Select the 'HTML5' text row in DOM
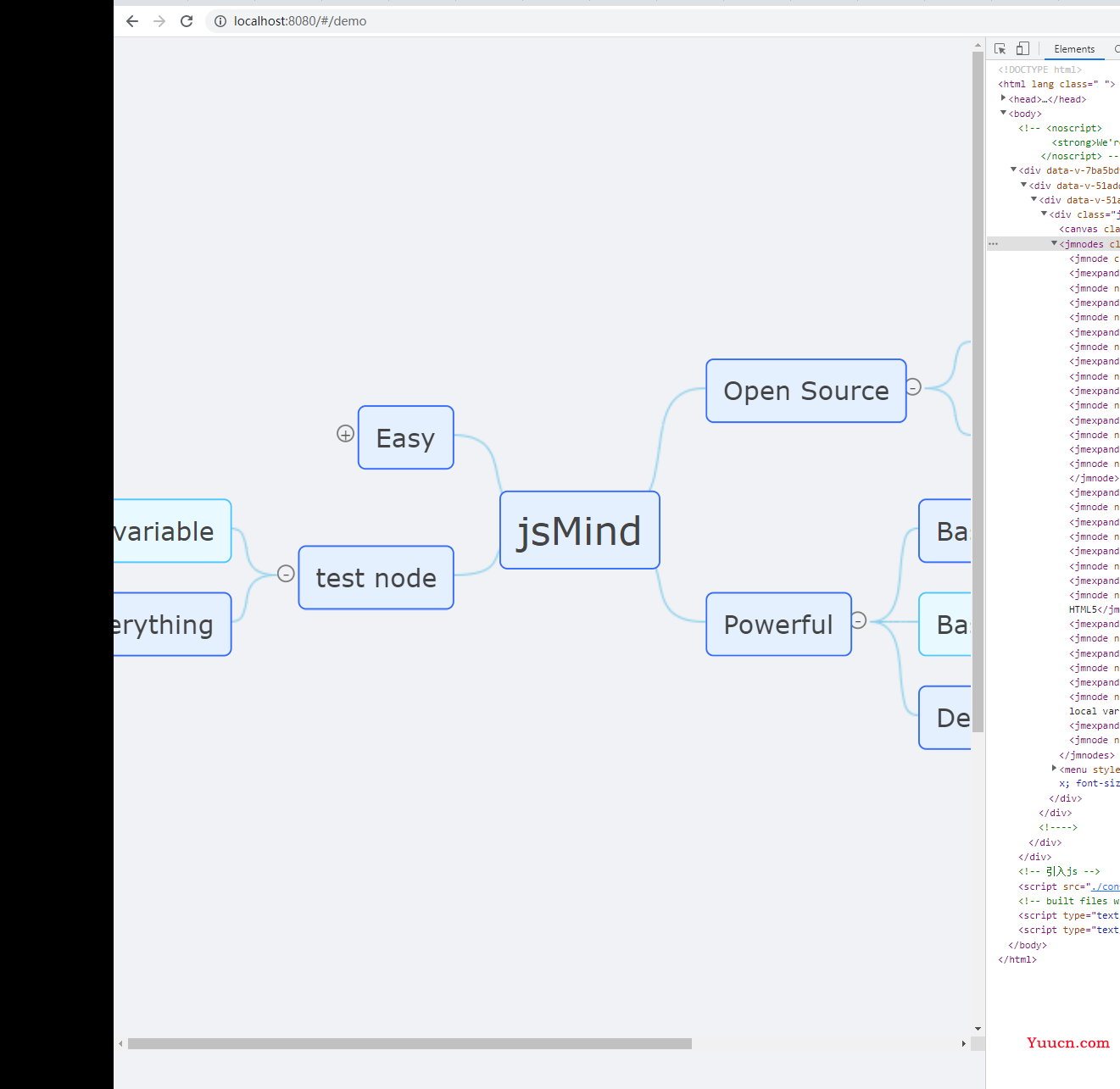Image resolution: width=1120 pixels, height=1089 pixels. coord(1094,609)
